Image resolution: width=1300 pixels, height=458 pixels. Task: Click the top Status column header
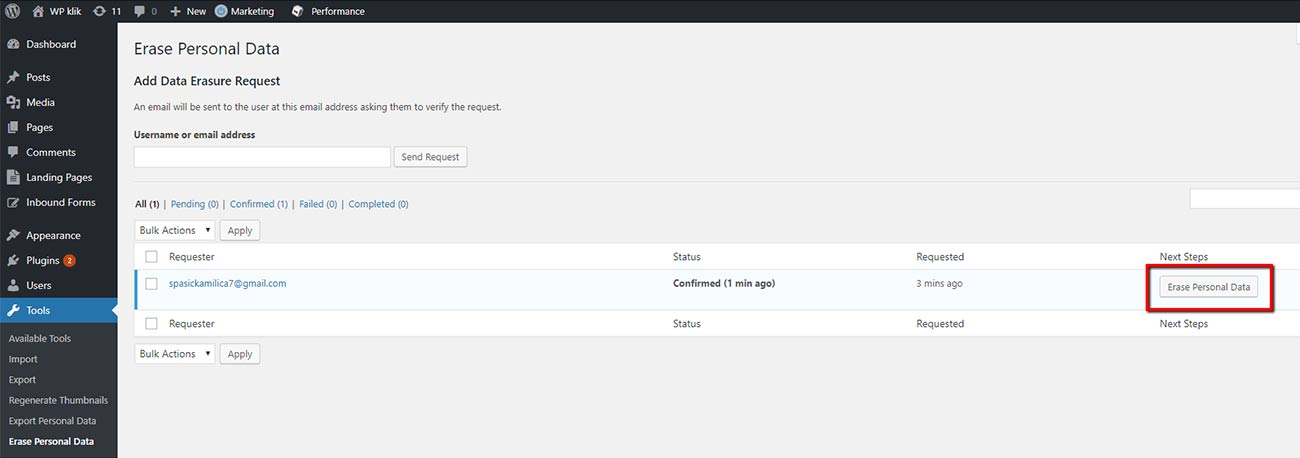click(687, 257)
